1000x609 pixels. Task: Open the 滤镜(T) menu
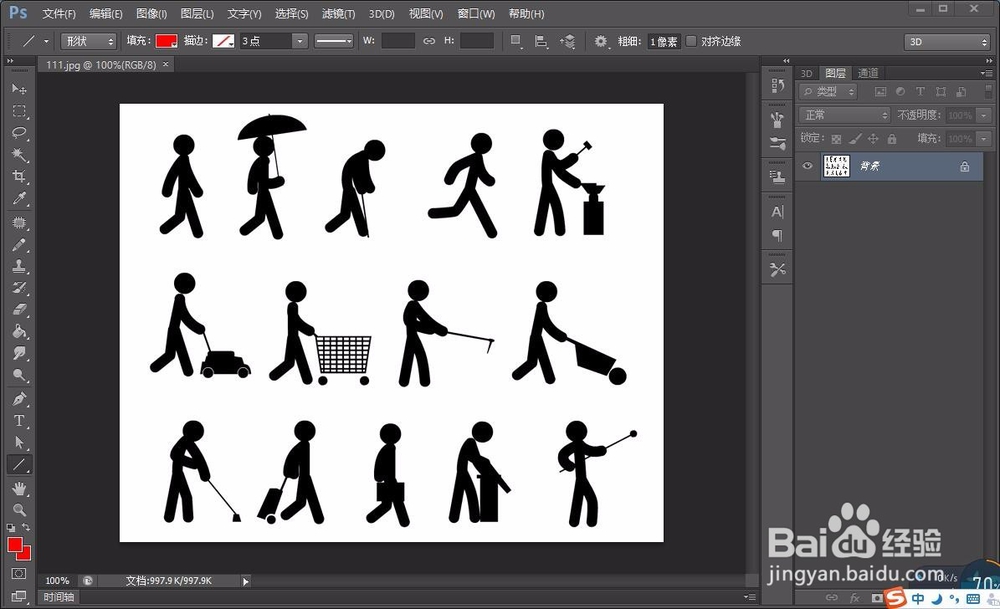[338, 13]
